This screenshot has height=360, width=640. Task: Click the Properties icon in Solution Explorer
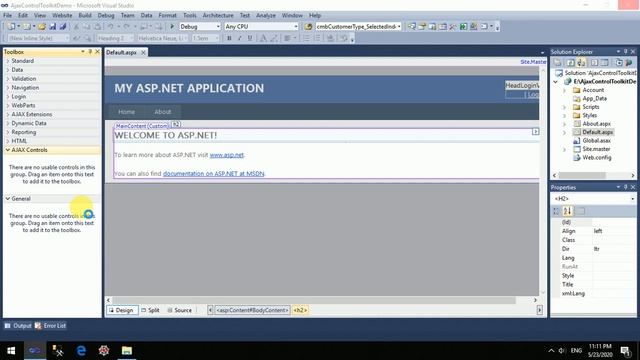tap(558, 62)
